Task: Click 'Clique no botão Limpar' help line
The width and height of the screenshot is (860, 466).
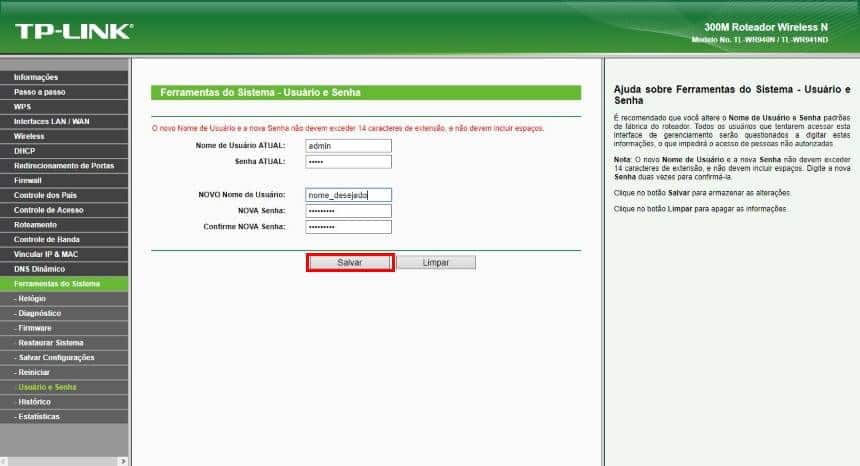Action: 700,209
